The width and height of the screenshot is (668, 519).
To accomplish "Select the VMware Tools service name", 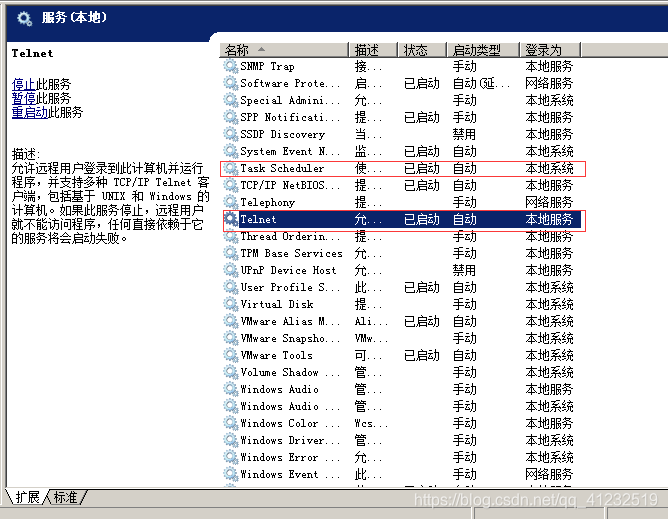I will point(276,355).
